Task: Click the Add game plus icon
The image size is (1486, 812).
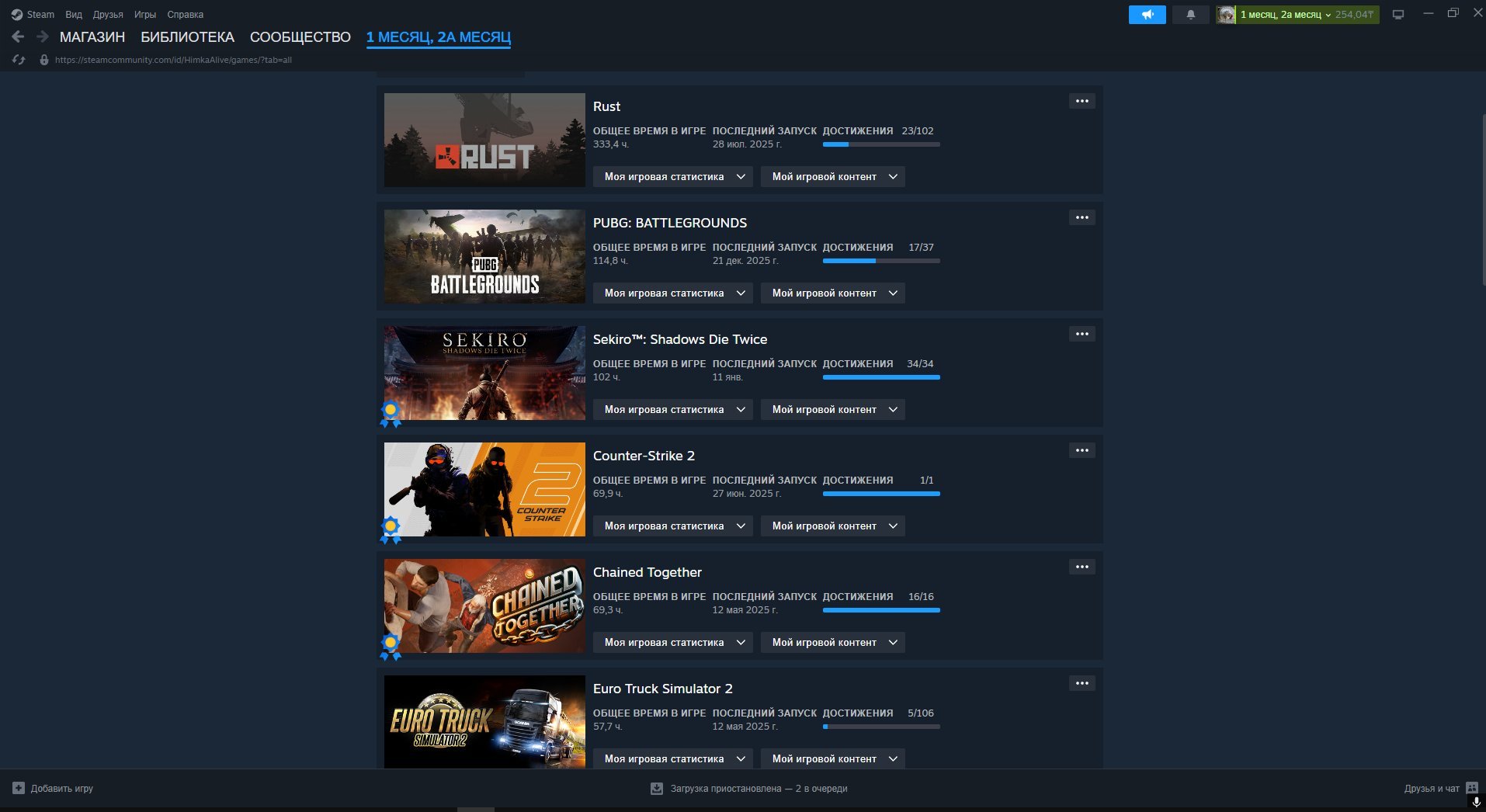Action: (19, 788)
